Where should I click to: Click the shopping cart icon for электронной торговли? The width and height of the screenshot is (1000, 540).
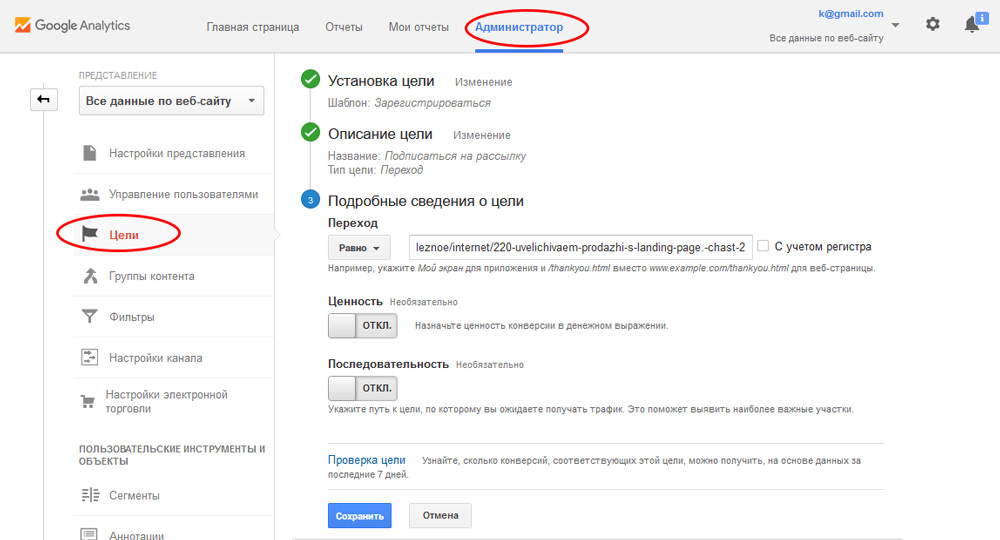click(88, 402)
